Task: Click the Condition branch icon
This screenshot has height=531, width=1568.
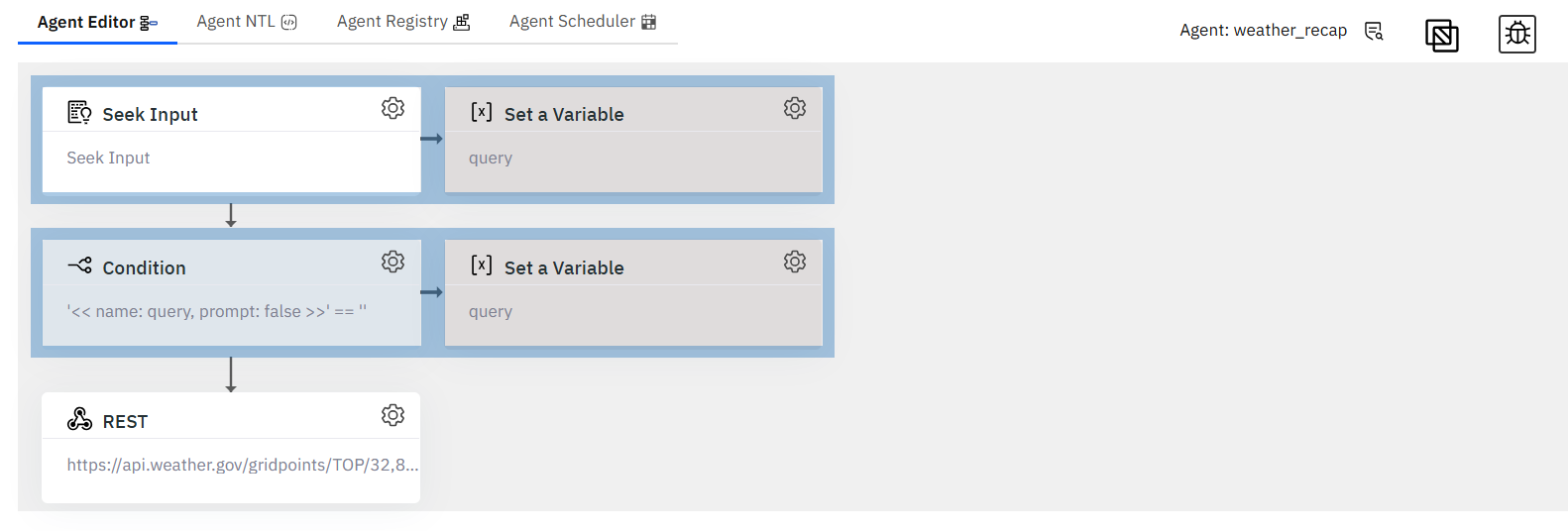Action: pyautogui.click(x=79, y=265)
